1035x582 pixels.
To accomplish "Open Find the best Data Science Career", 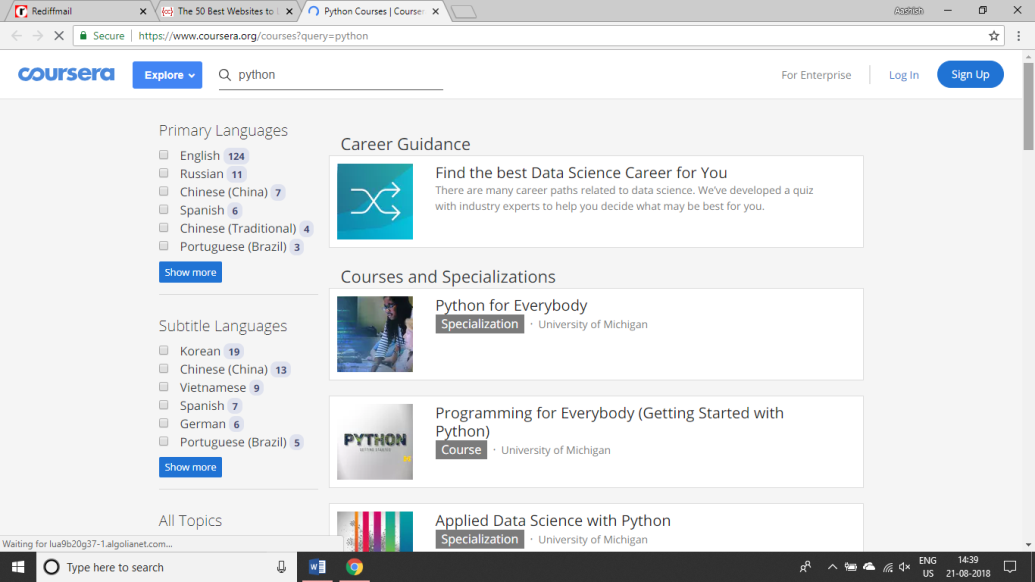I will (581, 173).
